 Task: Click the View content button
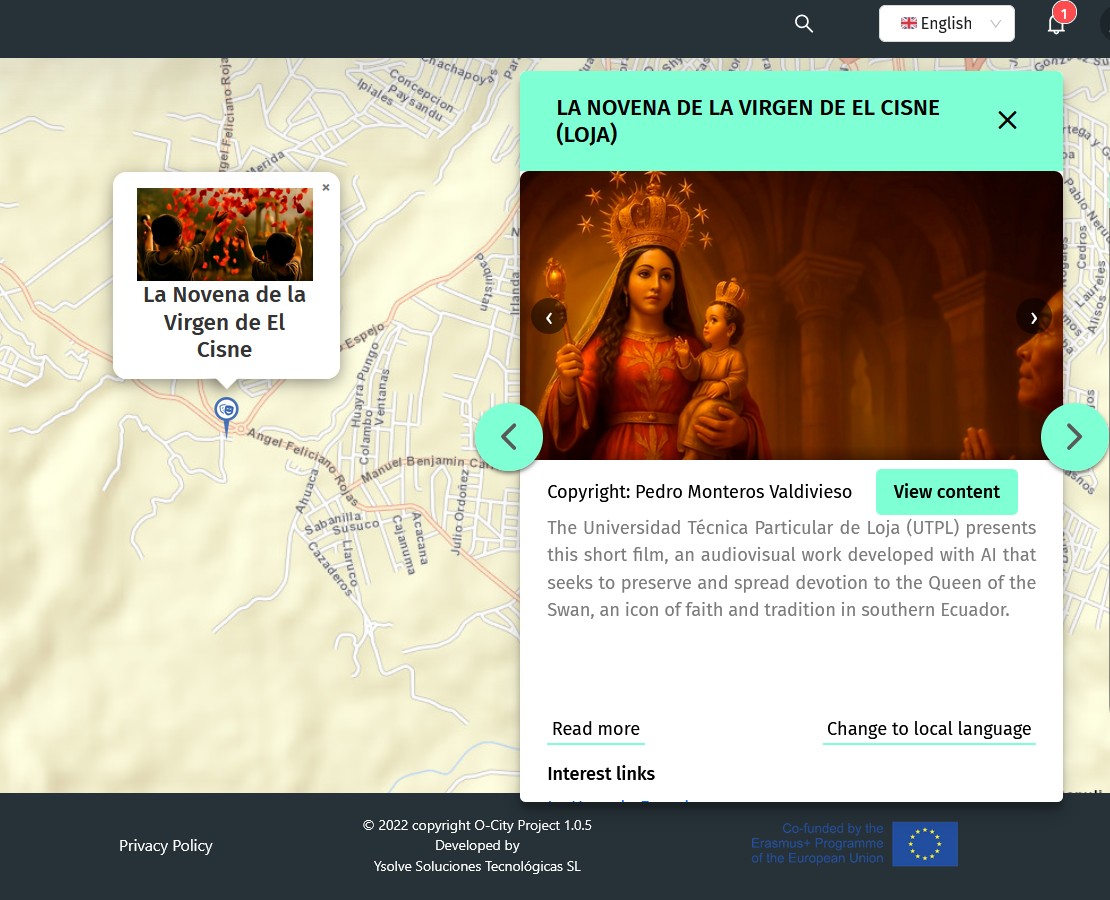point(946,491)
